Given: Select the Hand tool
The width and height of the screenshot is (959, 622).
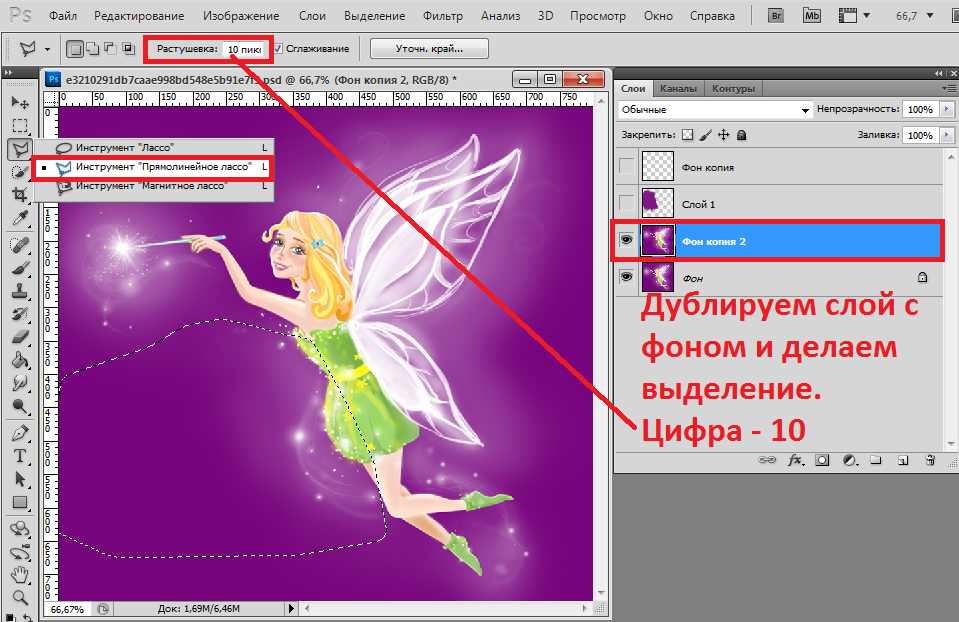Looking at the screenshot, I should pos(19,574).
